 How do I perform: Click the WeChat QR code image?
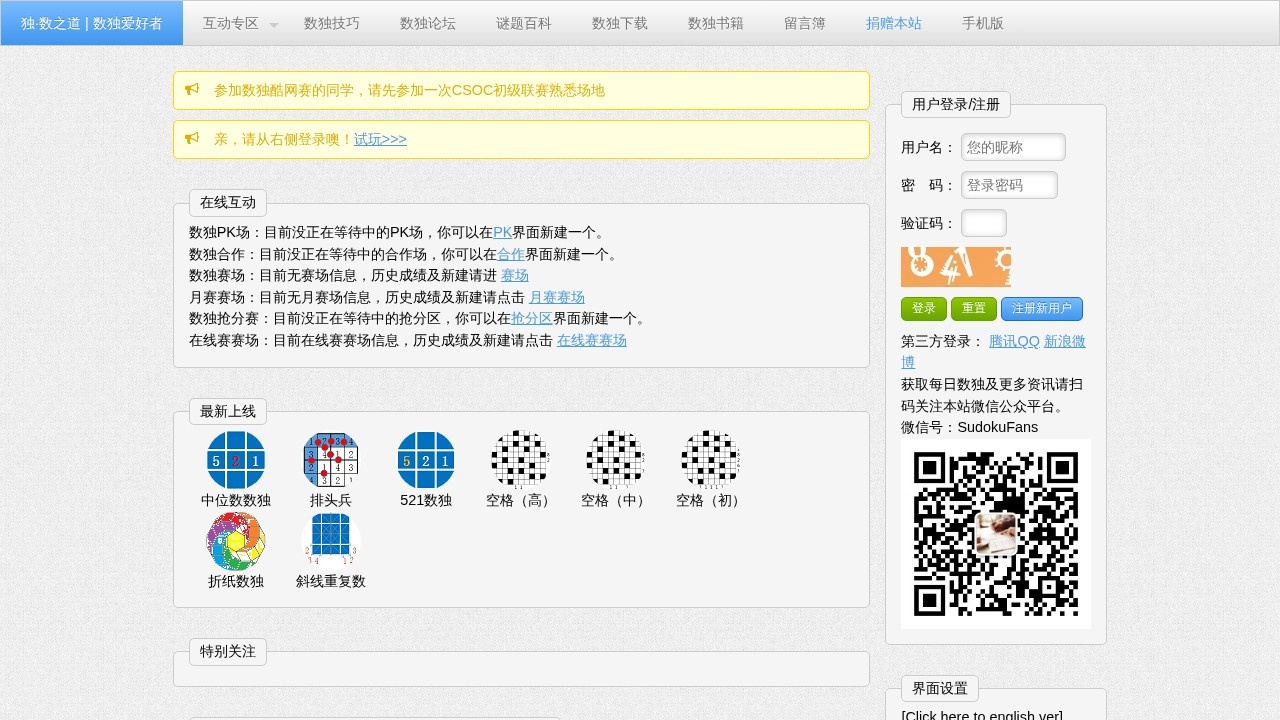995,534
